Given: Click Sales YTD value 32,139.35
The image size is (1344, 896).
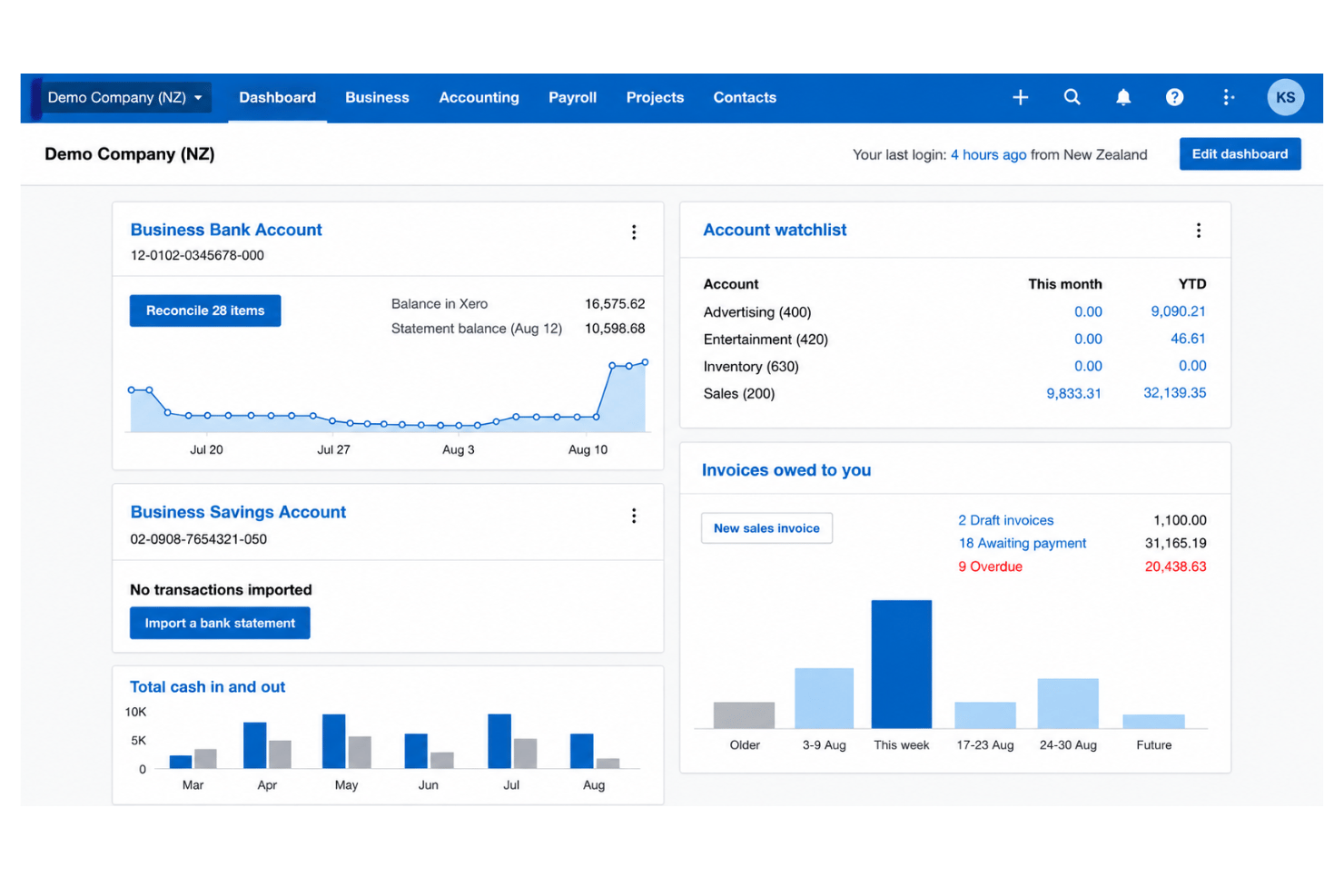Looking at the screenshot, I should coord(1175,393).
